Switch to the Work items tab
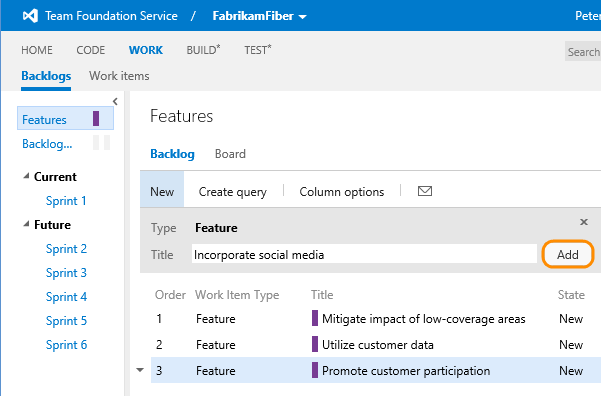Image resolution: width=601 pixels, height=396 pixels. [119, 76]
